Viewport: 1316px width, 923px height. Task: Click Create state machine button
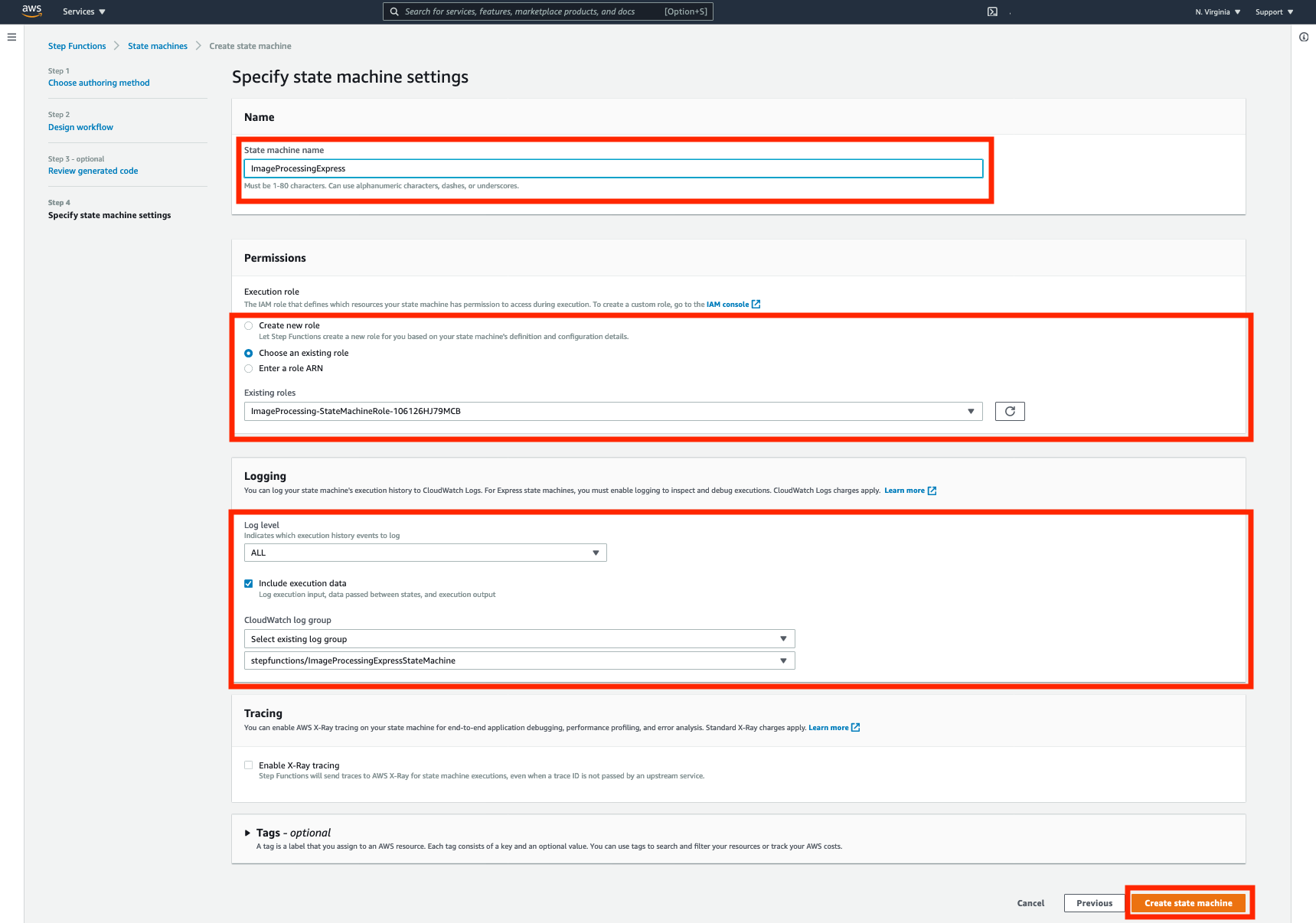click(1188, 903)
